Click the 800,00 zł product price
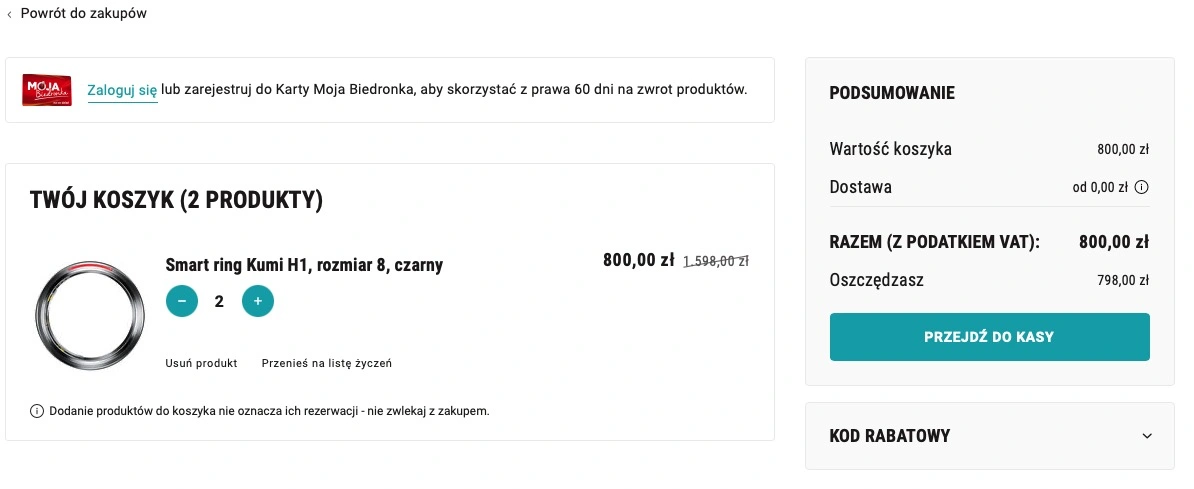This screenshot has width=1194, height=489. click(x=638, y=260)
